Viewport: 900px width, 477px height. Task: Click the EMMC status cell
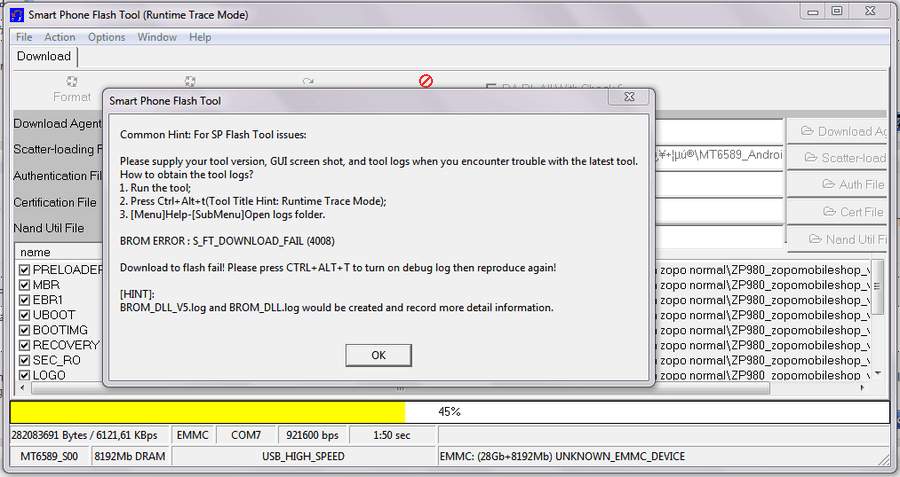pyautogui.click(x=193, y=435)
